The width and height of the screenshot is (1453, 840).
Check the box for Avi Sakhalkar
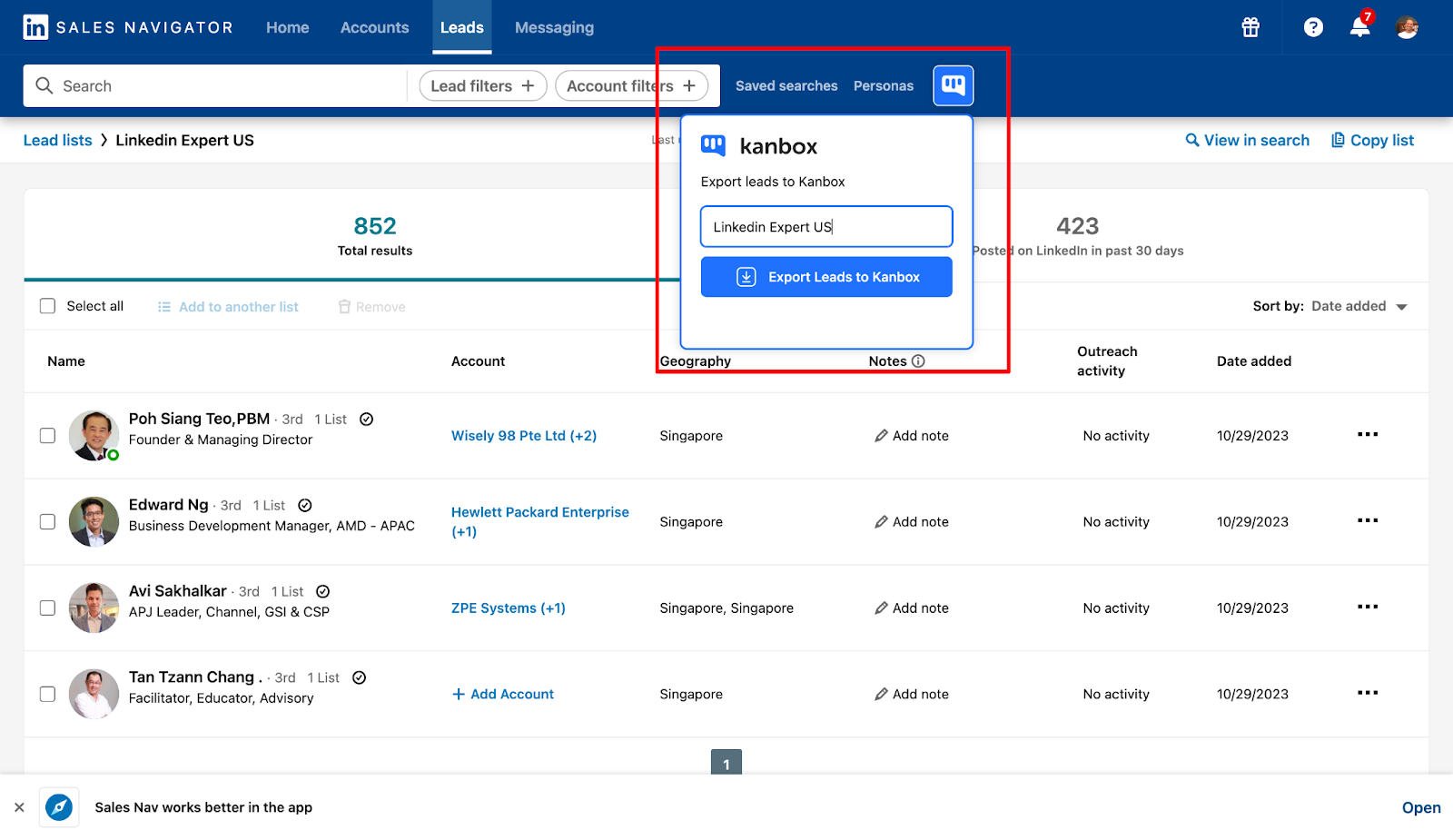pyautogui.click(x=47, y=608)
